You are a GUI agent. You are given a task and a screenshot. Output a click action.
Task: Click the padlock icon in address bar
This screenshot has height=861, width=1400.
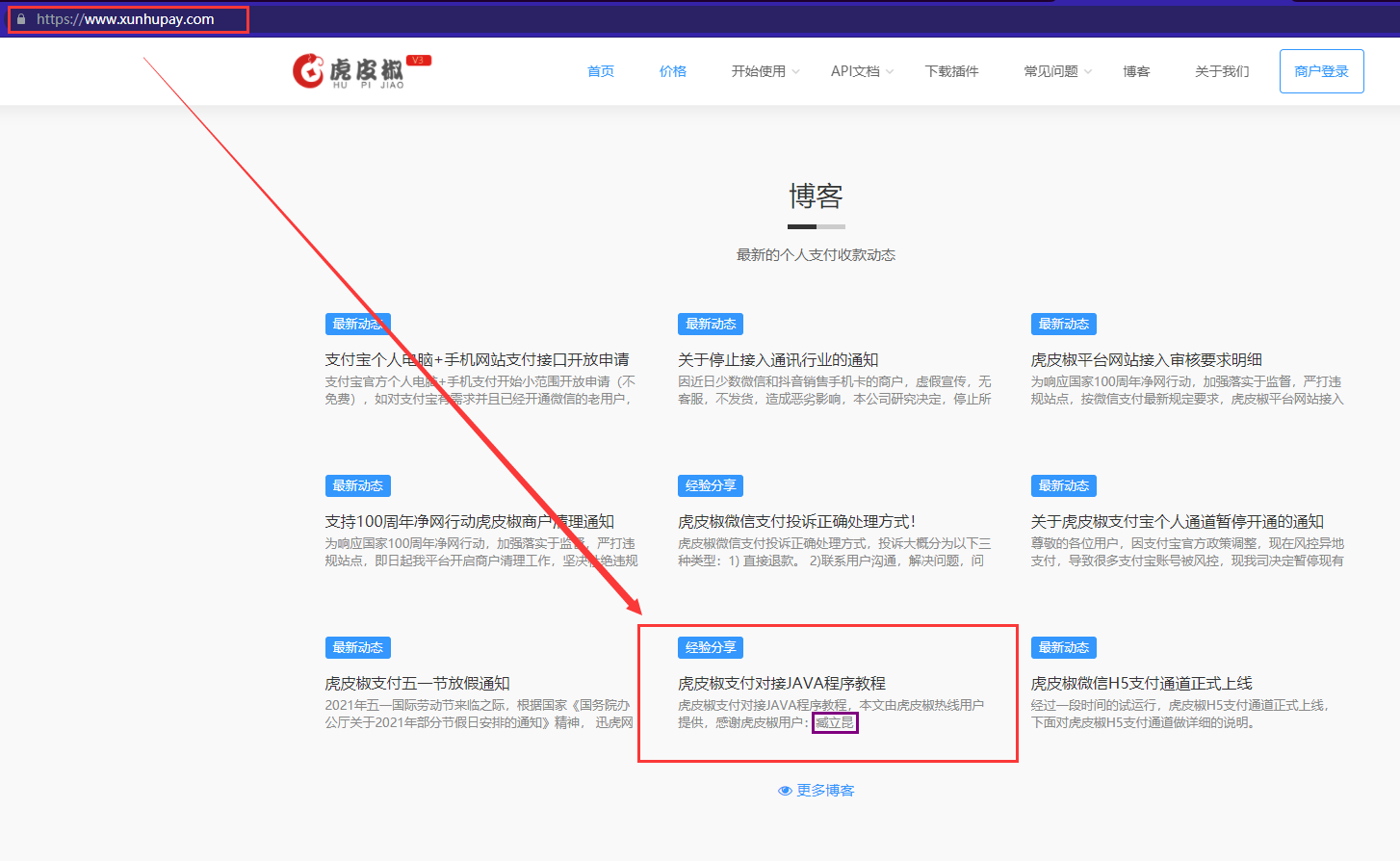tap(21, 19)
